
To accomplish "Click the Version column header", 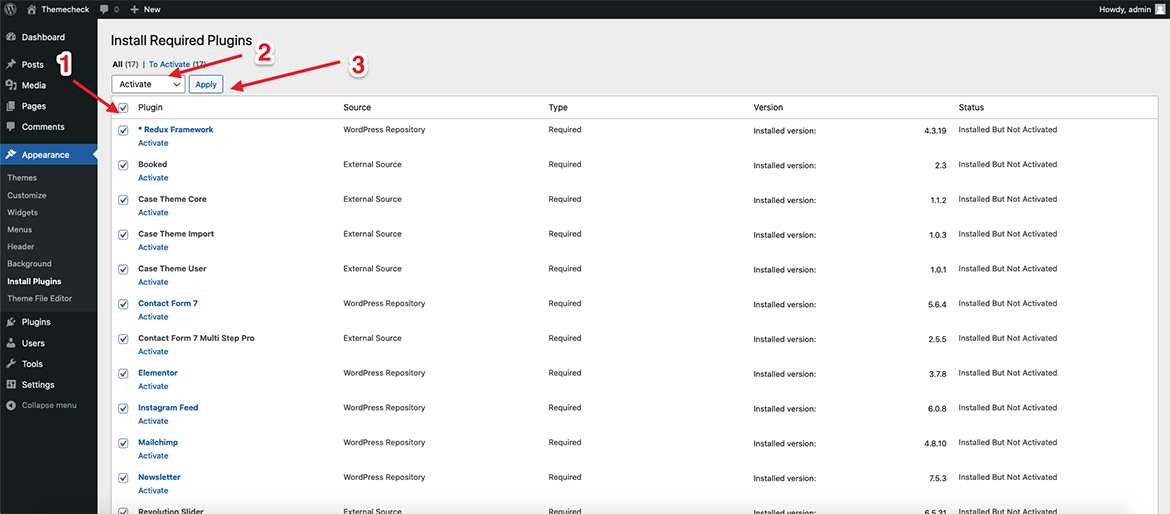I will click(768, 107).
